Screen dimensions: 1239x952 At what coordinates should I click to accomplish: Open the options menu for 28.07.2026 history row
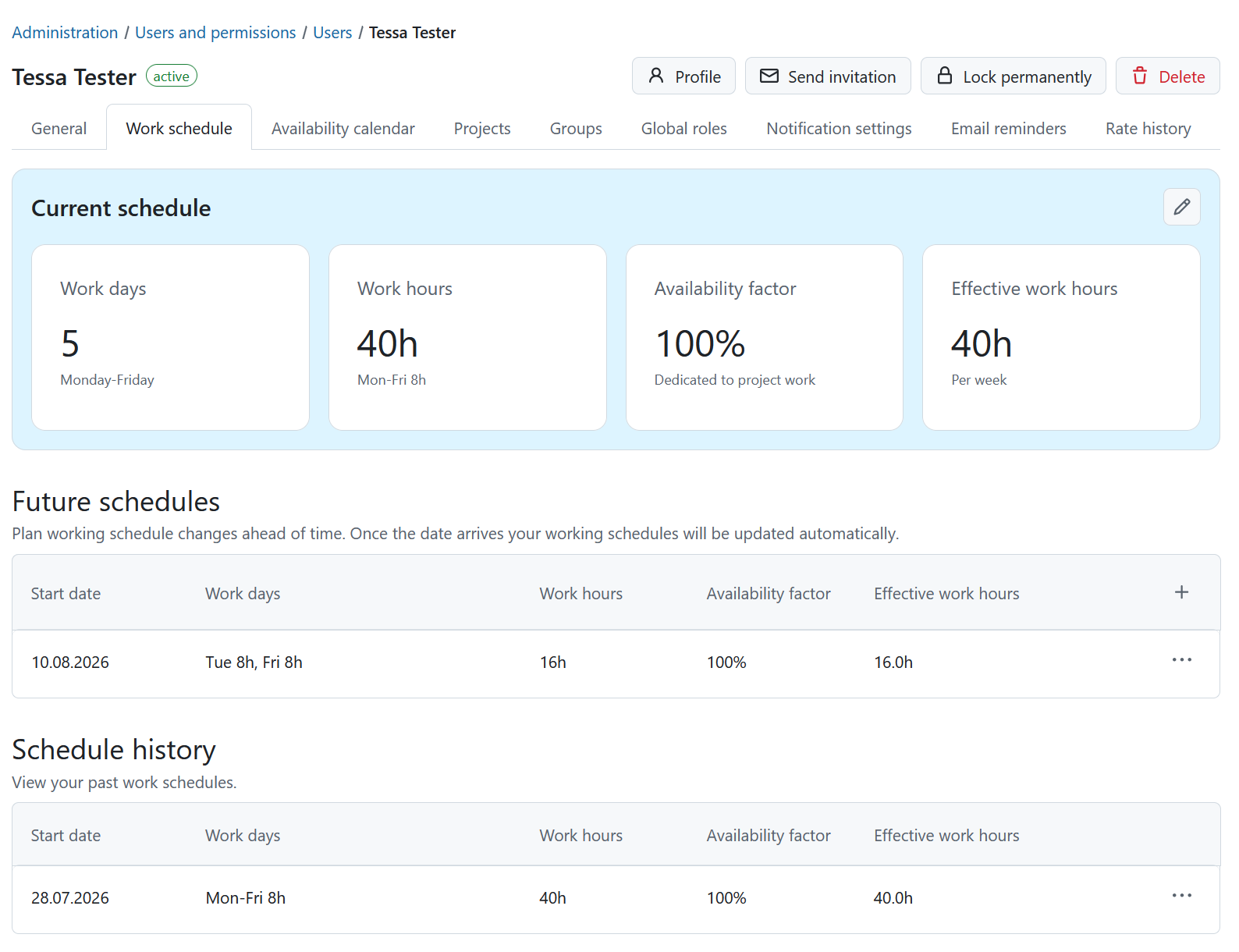[1181, 896]
